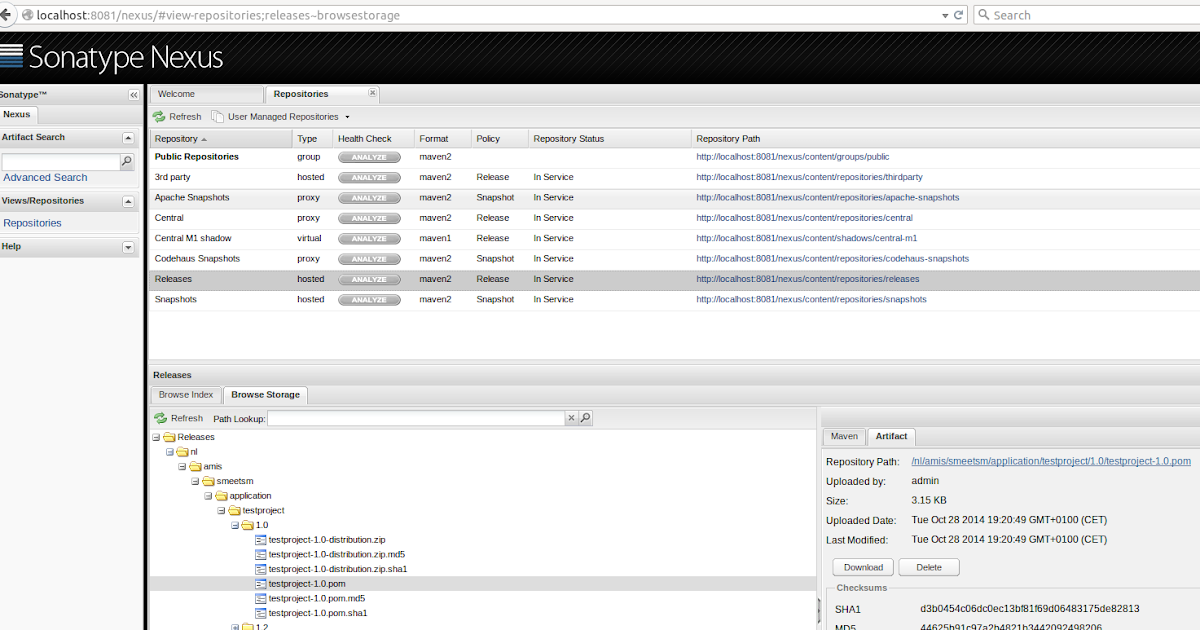Collapse the Releases root folder

[157, 437]
